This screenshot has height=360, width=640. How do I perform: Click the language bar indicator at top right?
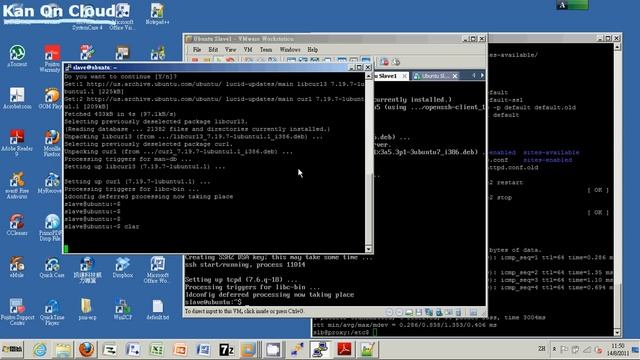(x=572, y=5)
